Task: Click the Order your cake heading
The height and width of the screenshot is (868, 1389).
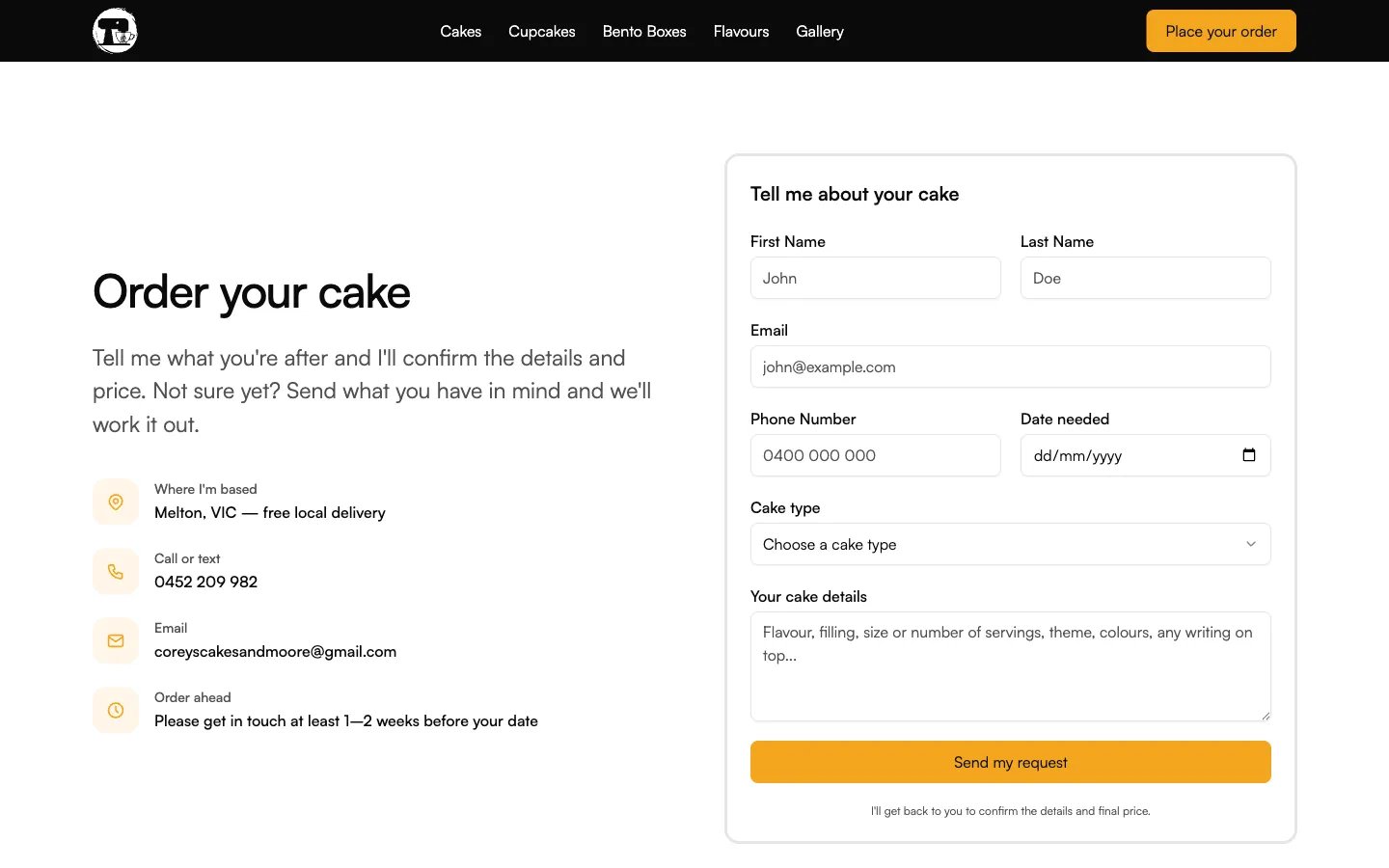Action: (x=252, y=292)
